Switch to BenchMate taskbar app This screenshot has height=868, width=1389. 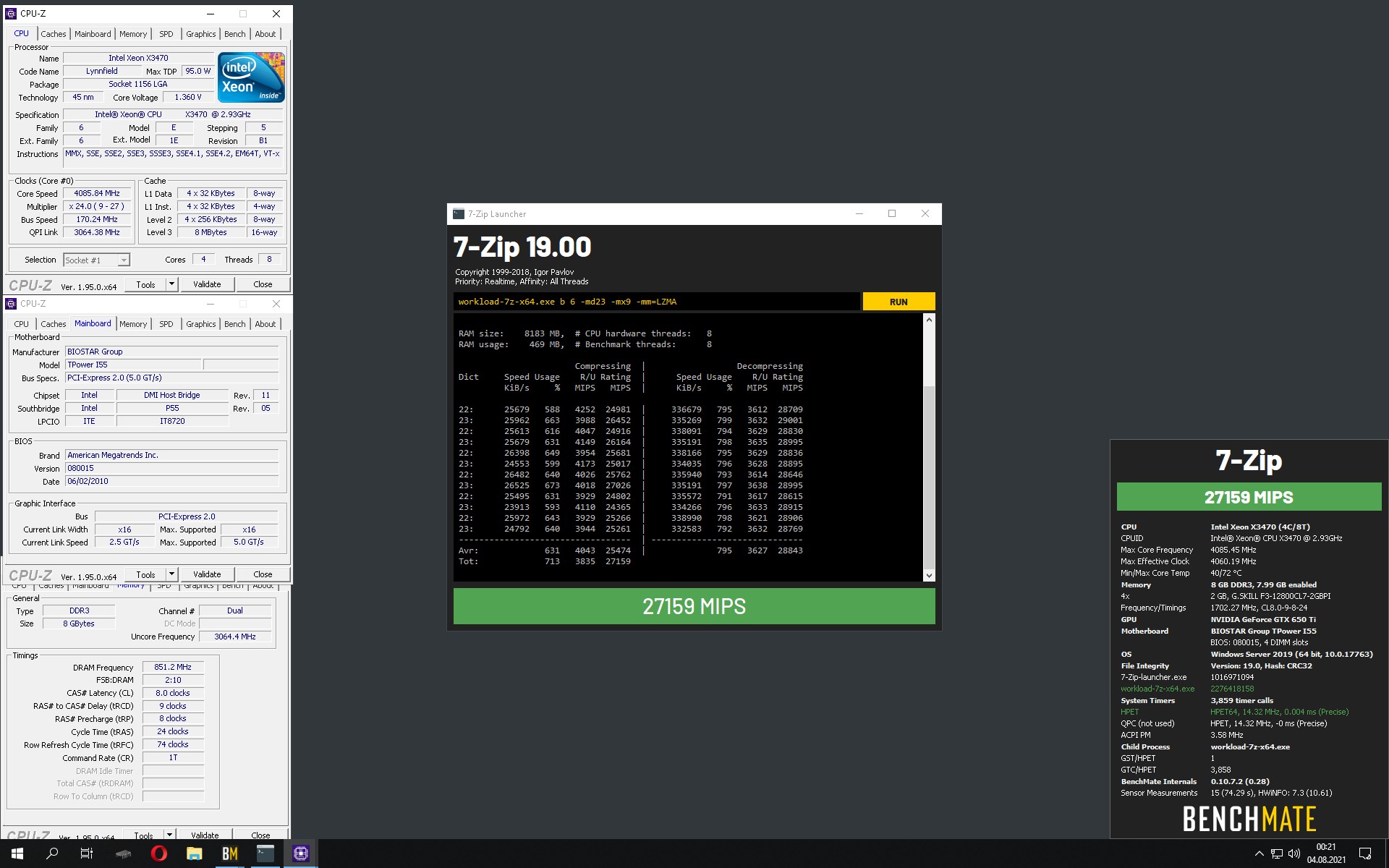coord(229,854)
